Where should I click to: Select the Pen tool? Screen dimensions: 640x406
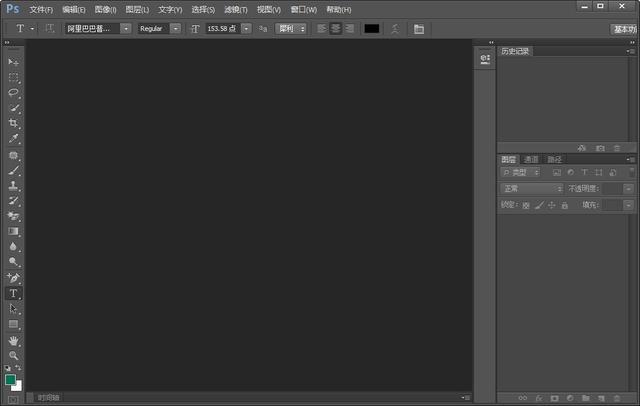click(13, 278)
